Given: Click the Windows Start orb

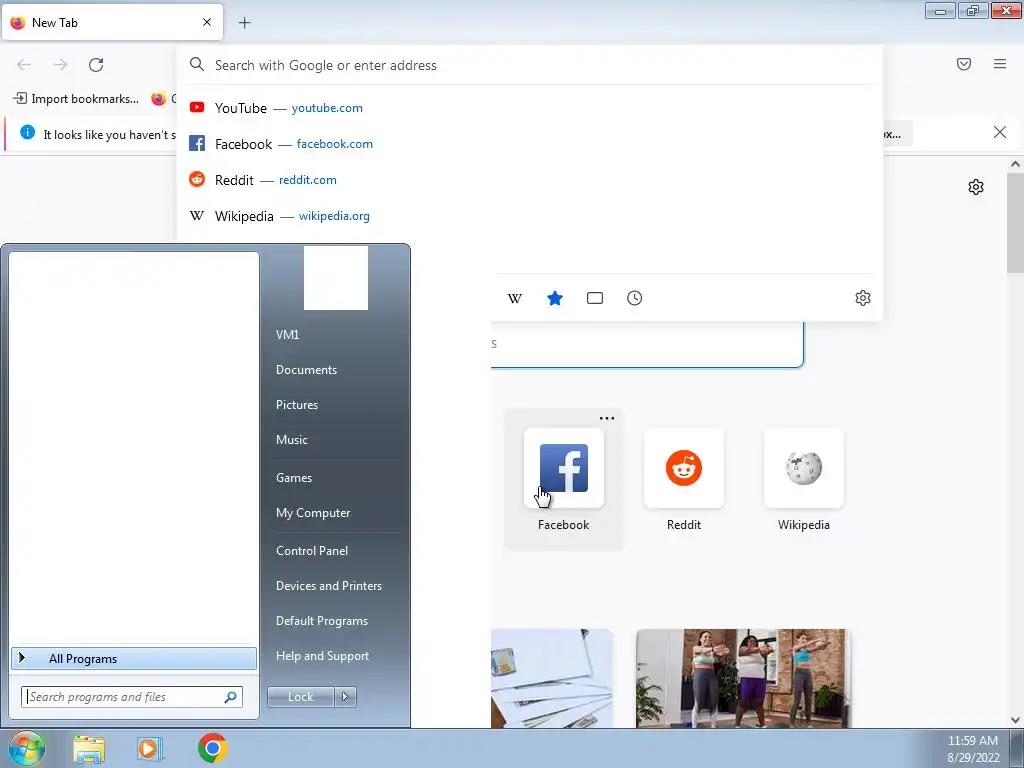Looking at the screenshot, I should [26, 749].
